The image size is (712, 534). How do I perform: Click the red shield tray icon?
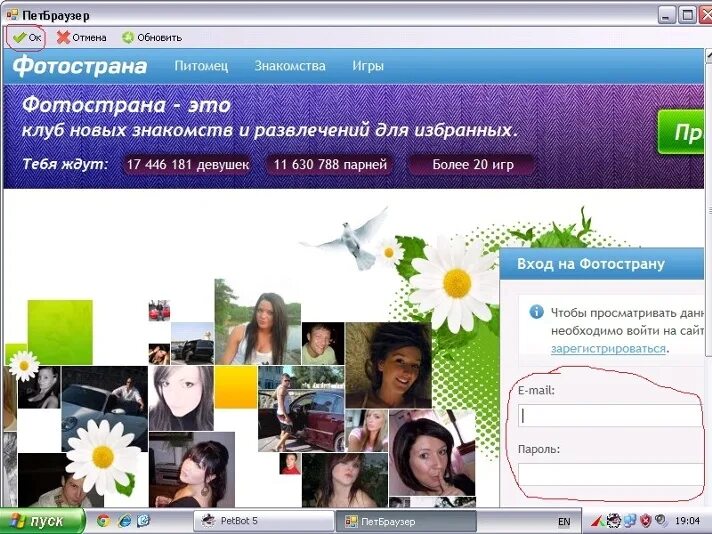(645, 521)
